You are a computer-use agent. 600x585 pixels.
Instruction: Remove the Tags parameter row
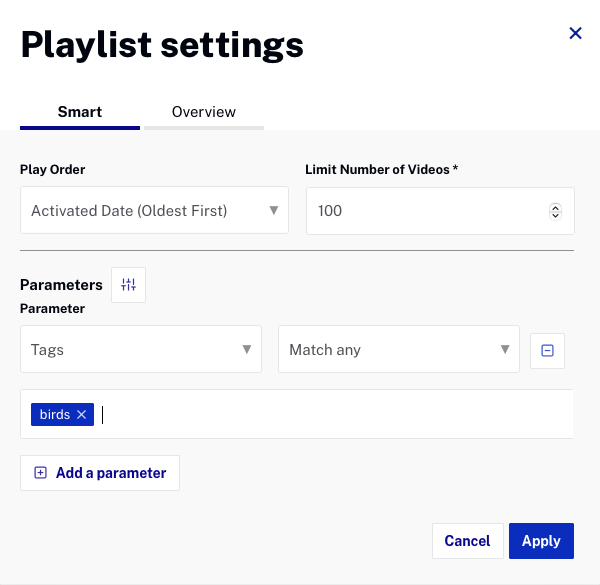547,350
